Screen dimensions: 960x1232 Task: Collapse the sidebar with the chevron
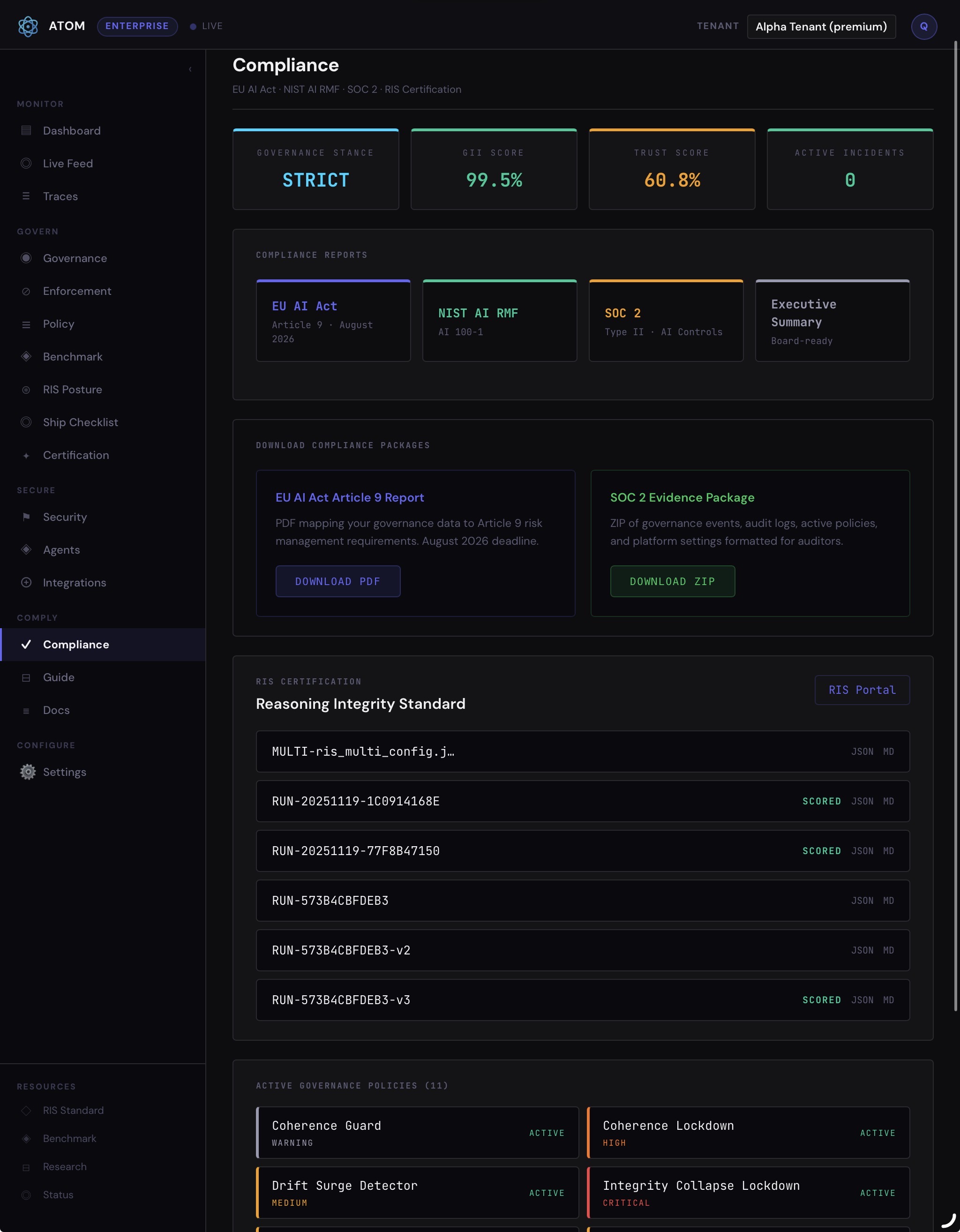[x=190, y=69]
